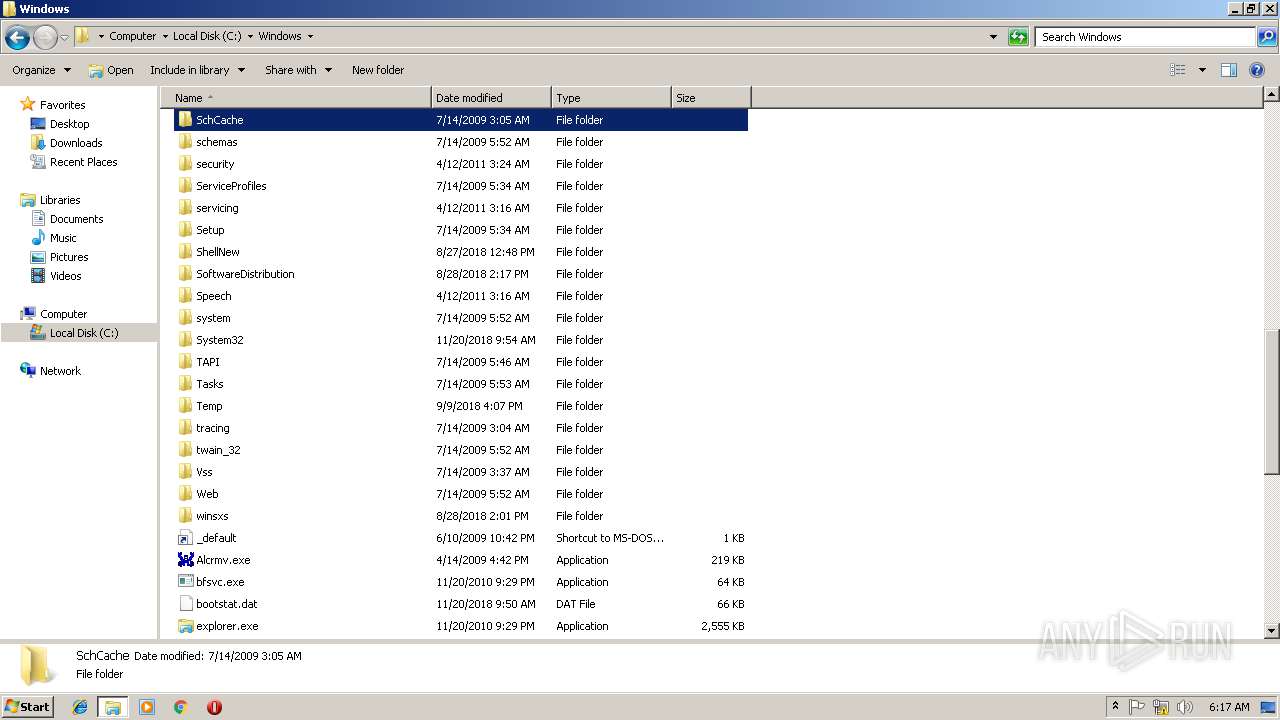Select the Temp folder icon
The image size is (1280, 720).
[x=185, y=406]
